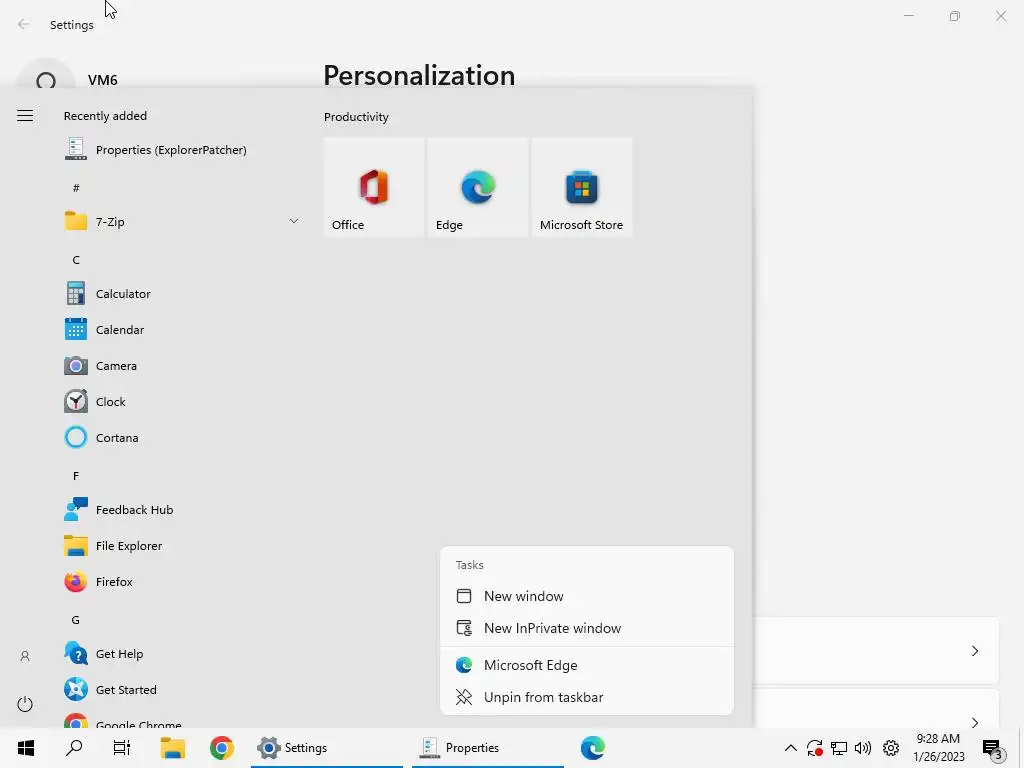Viewport: 1024px width, 768px height.
Task: Open File Explorer on the taskbar
Action: [x=173, y=748]
